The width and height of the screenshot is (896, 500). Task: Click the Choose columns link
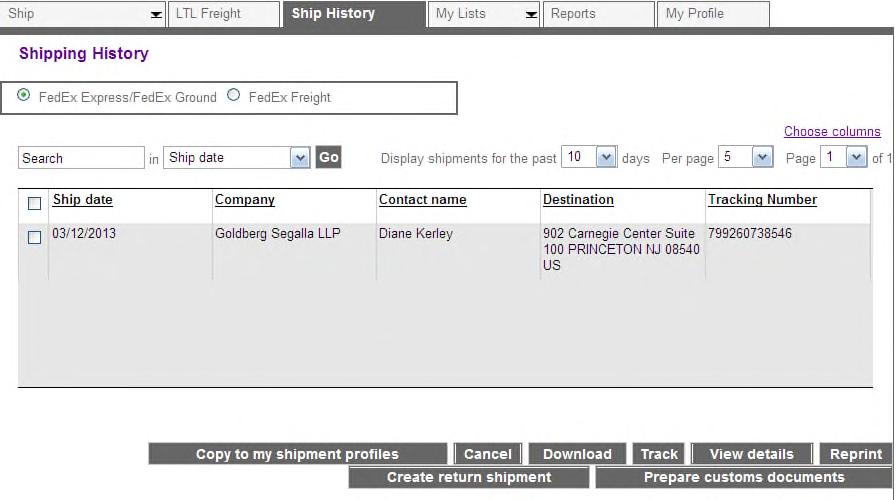(832, 131)
